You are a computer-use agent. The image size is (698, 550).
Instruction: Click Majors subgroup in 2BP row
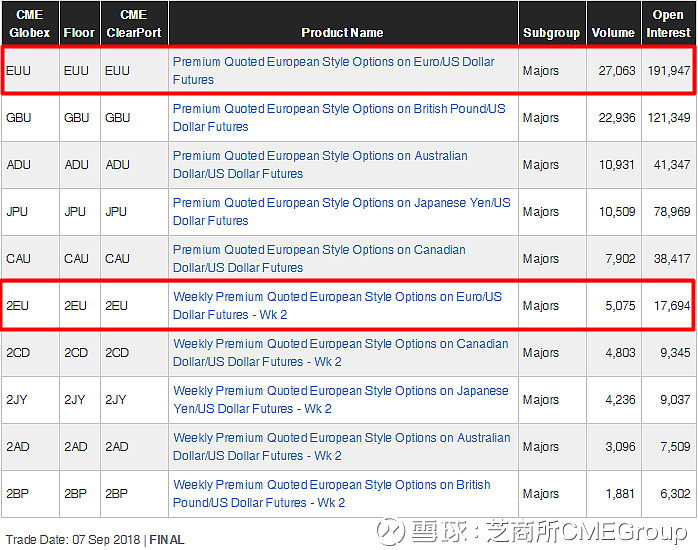(x=541, y=494)
